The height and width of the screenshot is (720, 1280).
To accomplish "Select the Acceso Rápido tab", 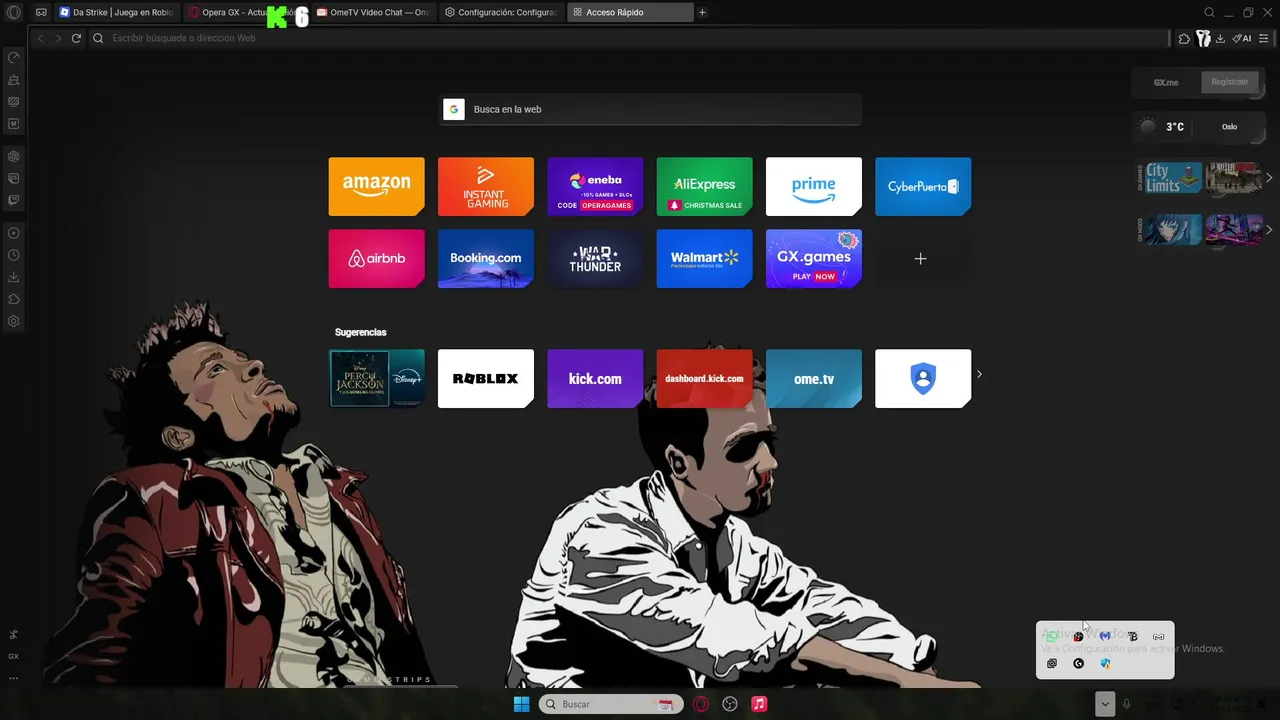I will (x=630, y=12).
